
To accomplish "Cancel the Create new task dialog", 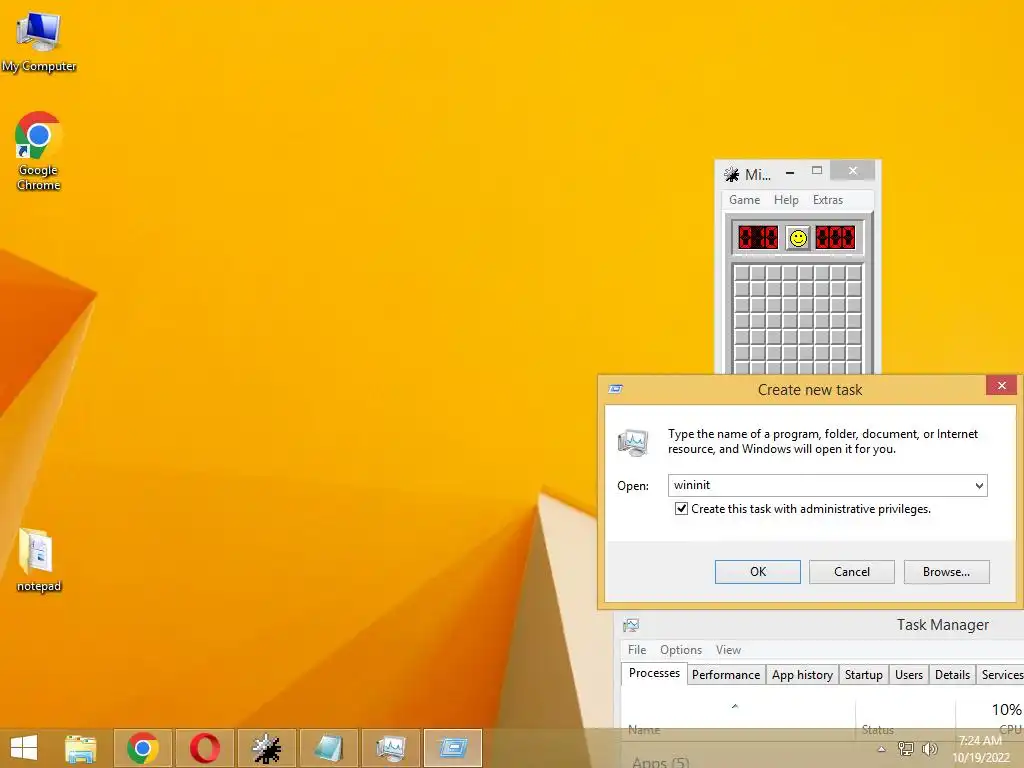I will [852, 572].
